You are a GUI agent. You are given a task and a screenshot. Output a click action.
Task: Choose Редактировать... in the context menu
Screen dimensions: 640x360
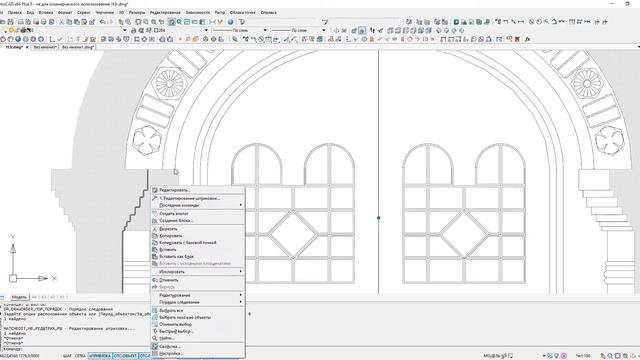(198, 190)
